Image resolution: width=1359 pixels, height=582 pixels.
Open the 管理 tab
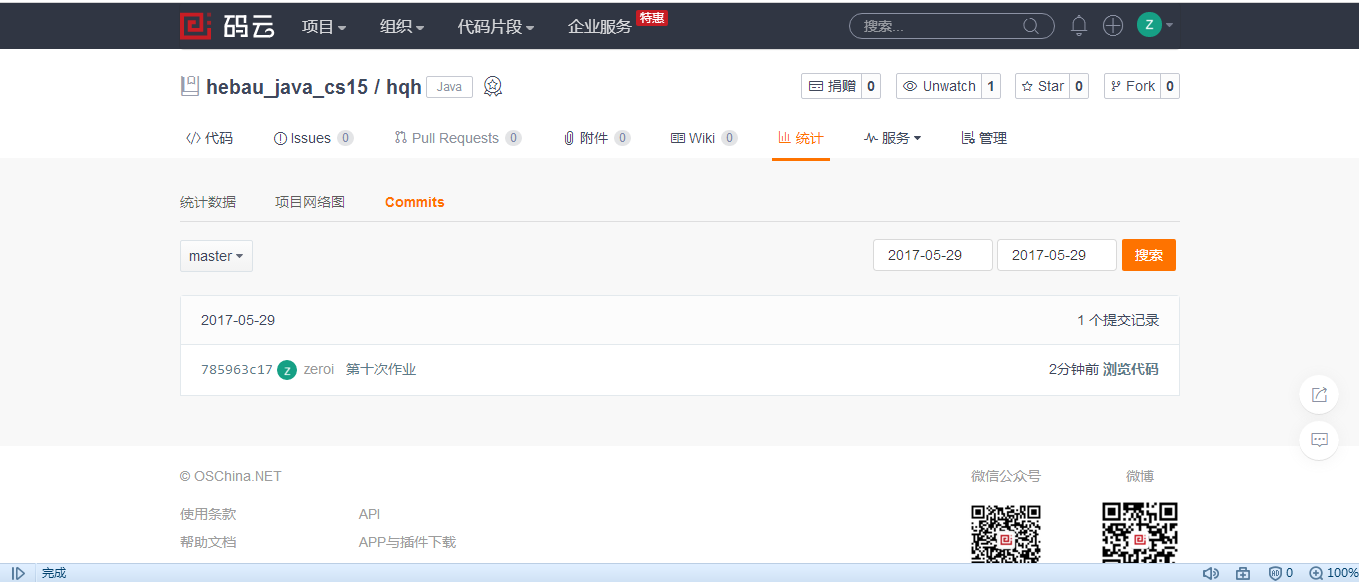pyautogui.click(x=984, y=138)
